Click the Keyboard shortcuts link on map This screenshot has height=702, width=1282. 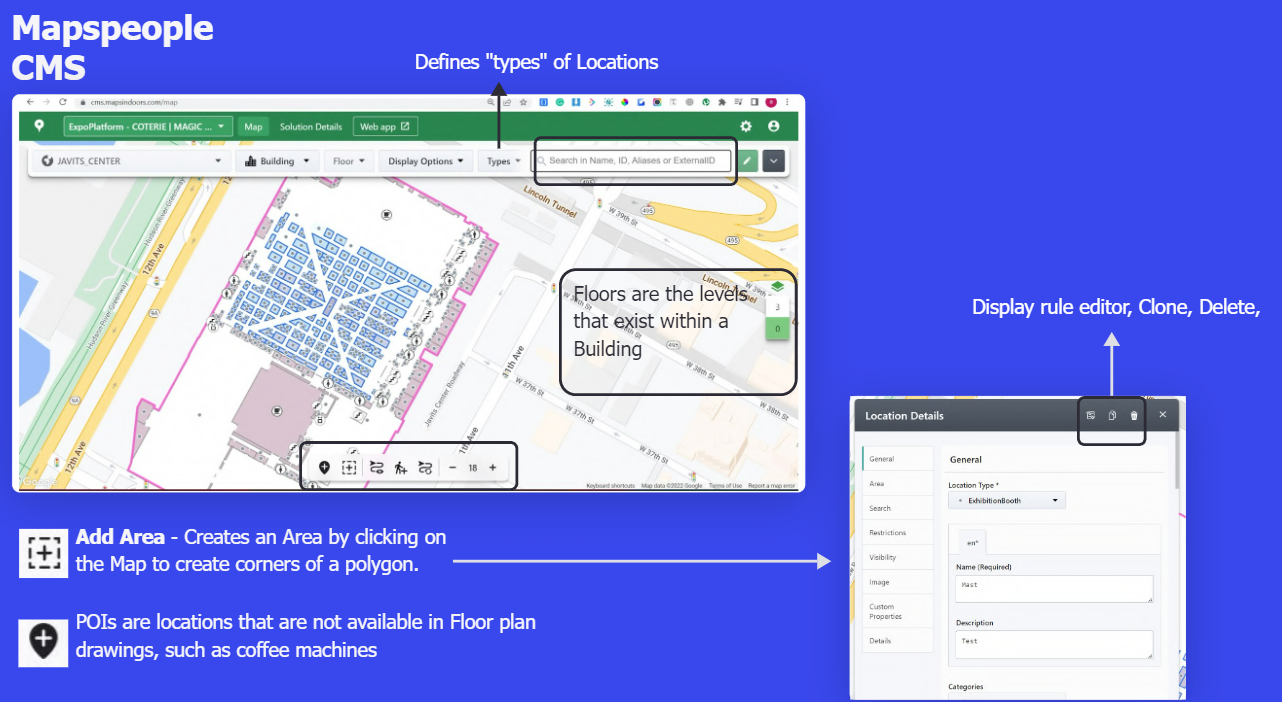[x=611, y=486]
